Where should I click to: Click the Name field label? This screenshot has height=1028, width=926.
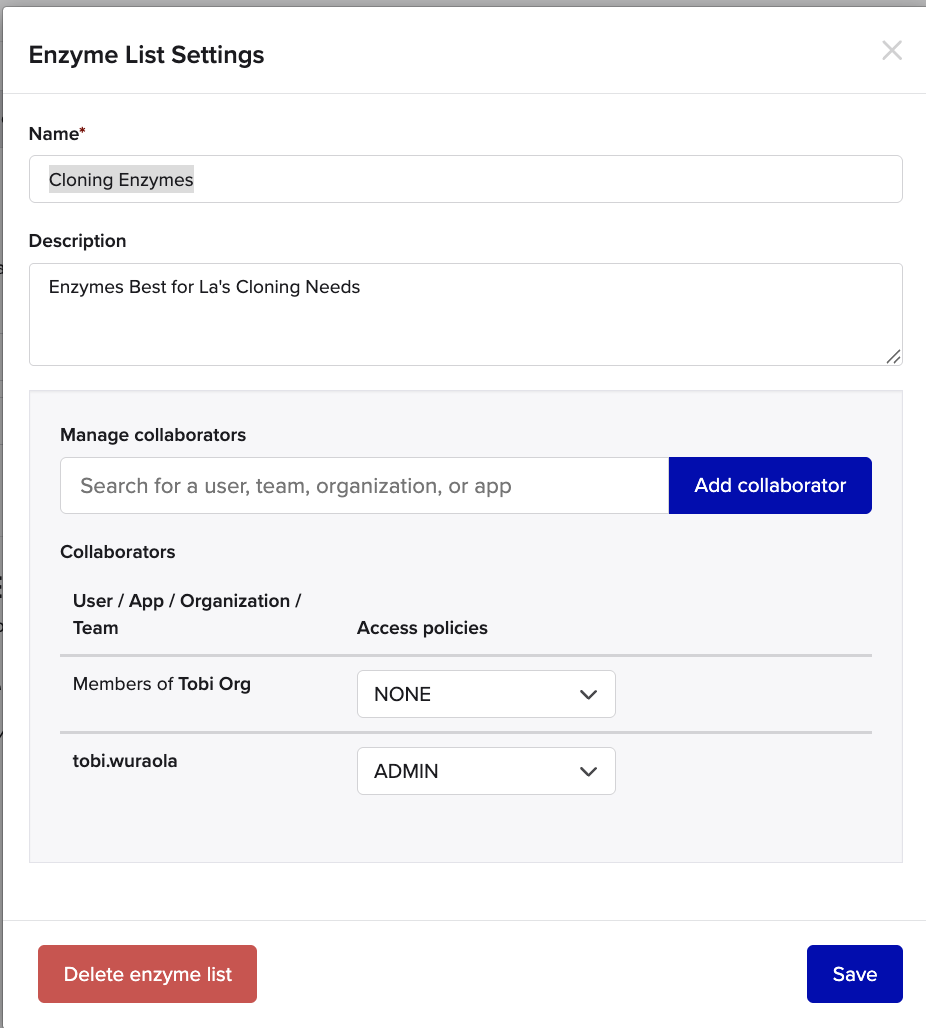(x=55, y=133)
